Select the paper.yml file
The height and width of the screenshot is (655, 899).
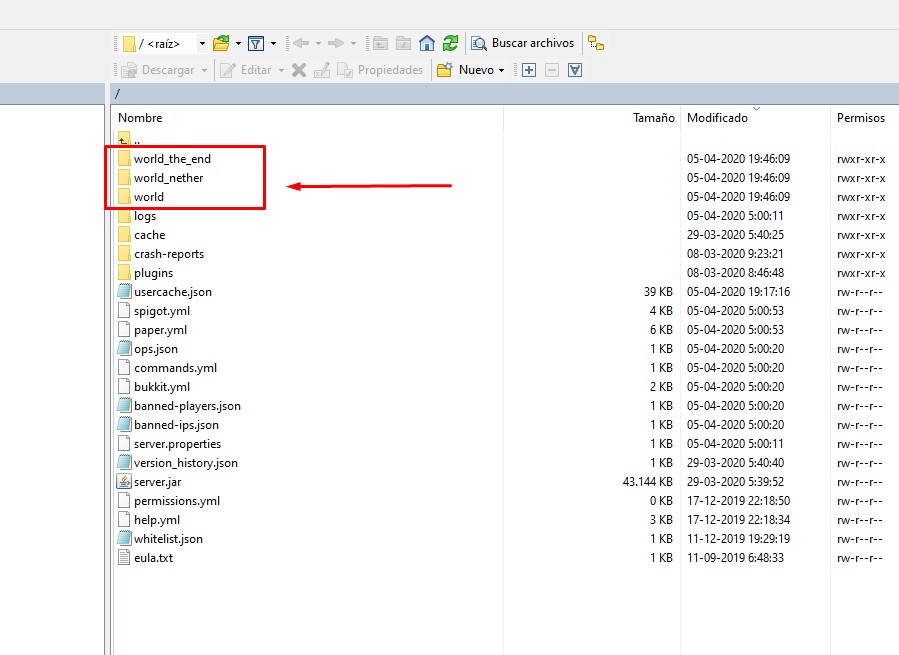click(153, 329)
